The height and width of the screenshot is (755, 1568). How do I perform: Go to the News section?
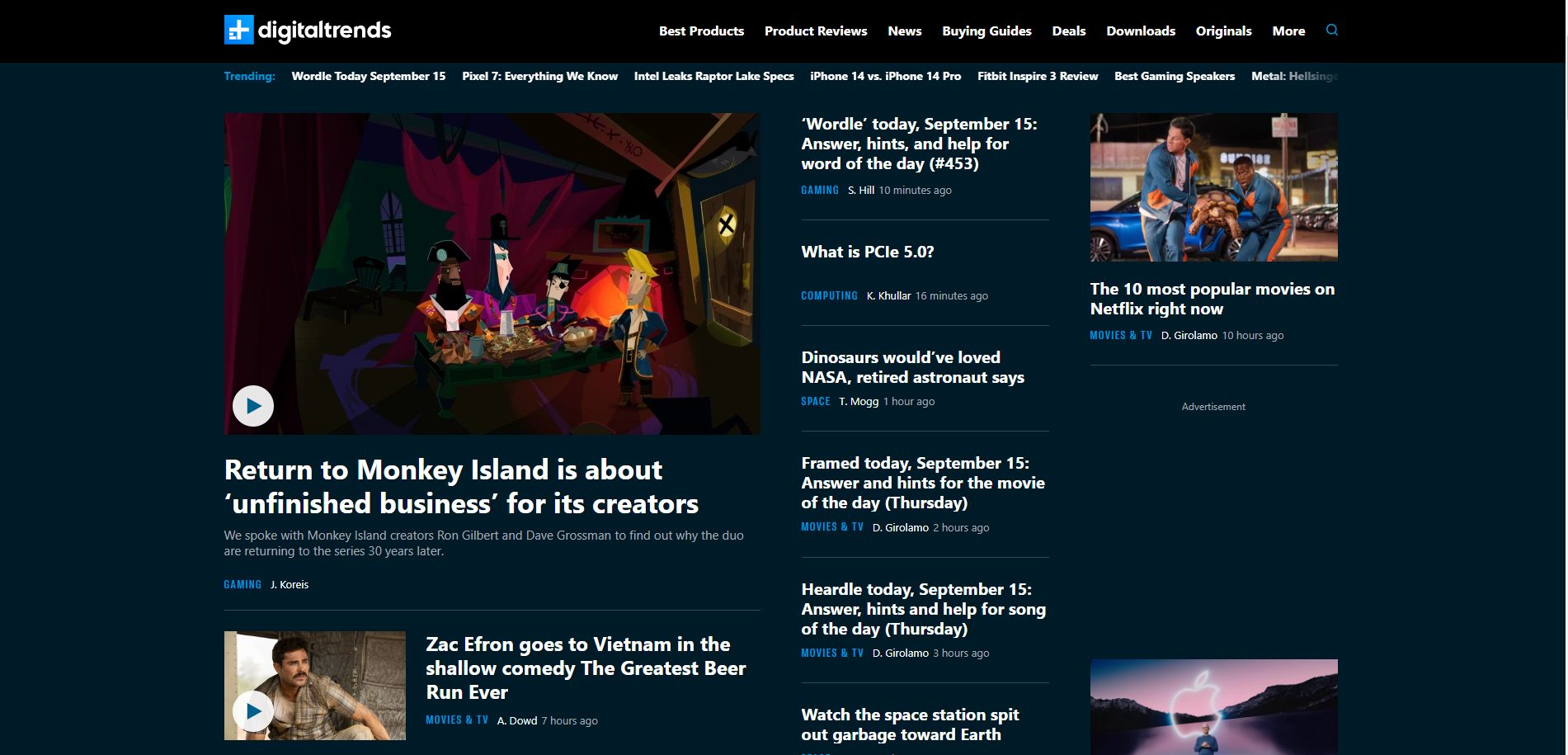click(905, 31)
